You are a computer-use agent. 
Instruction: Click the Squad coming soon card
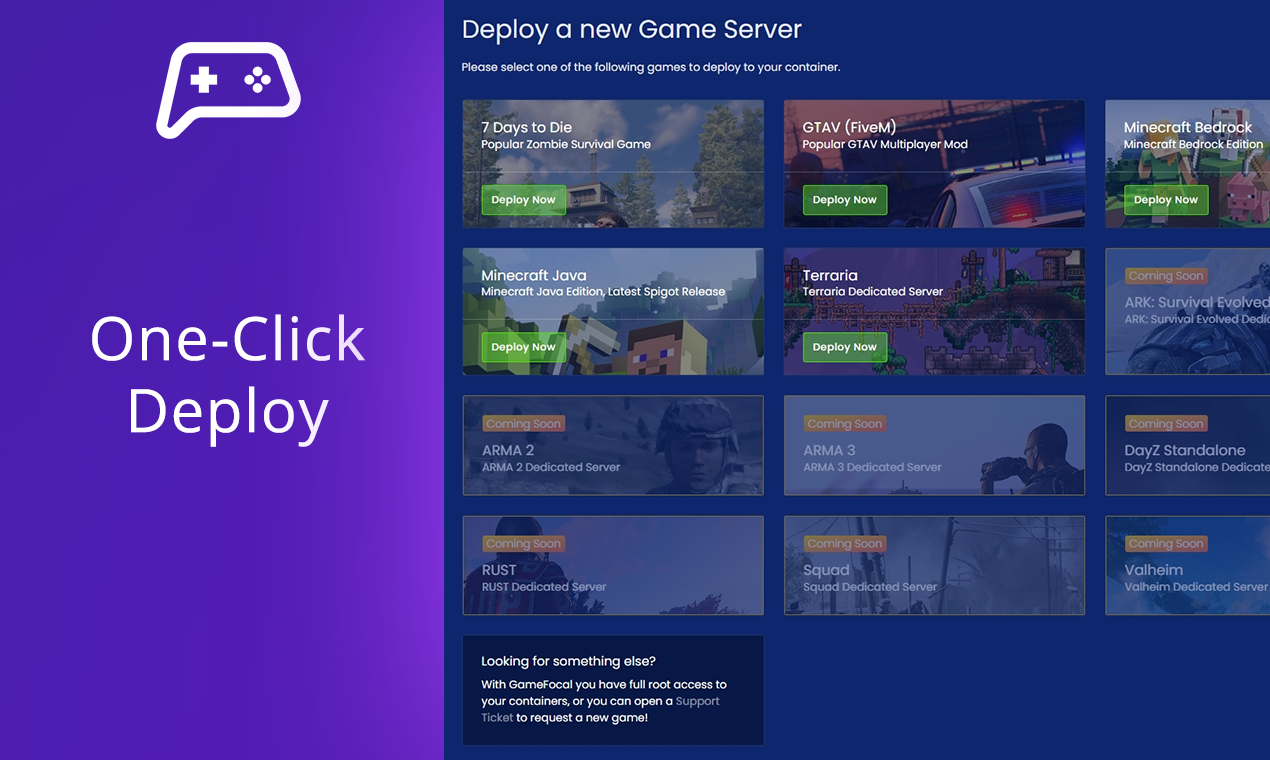click(x=934, y=565)
